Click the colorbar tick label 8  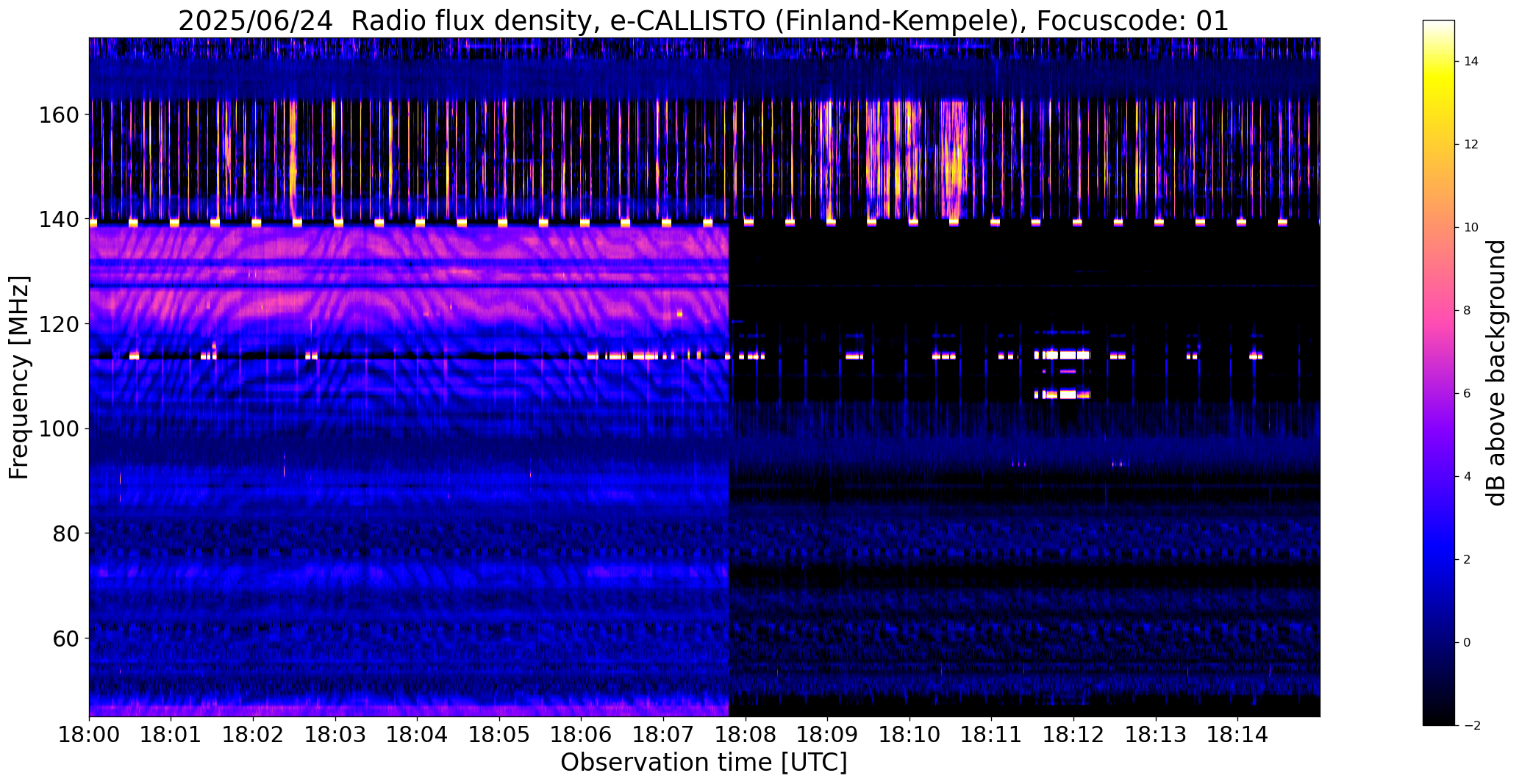click(1468, 311)
